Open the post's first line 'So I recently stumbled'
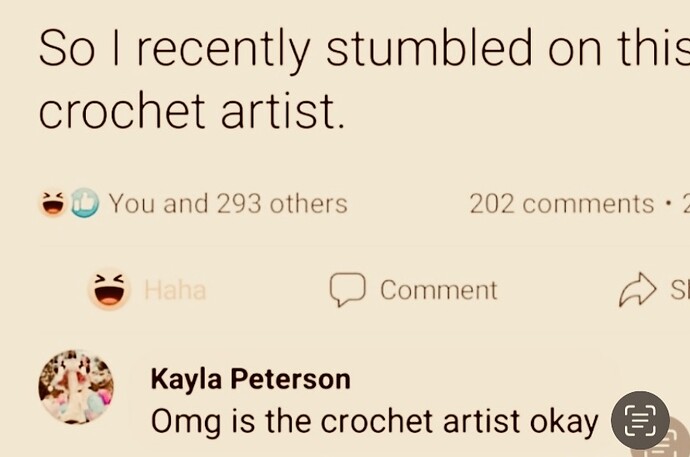This screenshot has height=457, width=690. click(364, 48)
